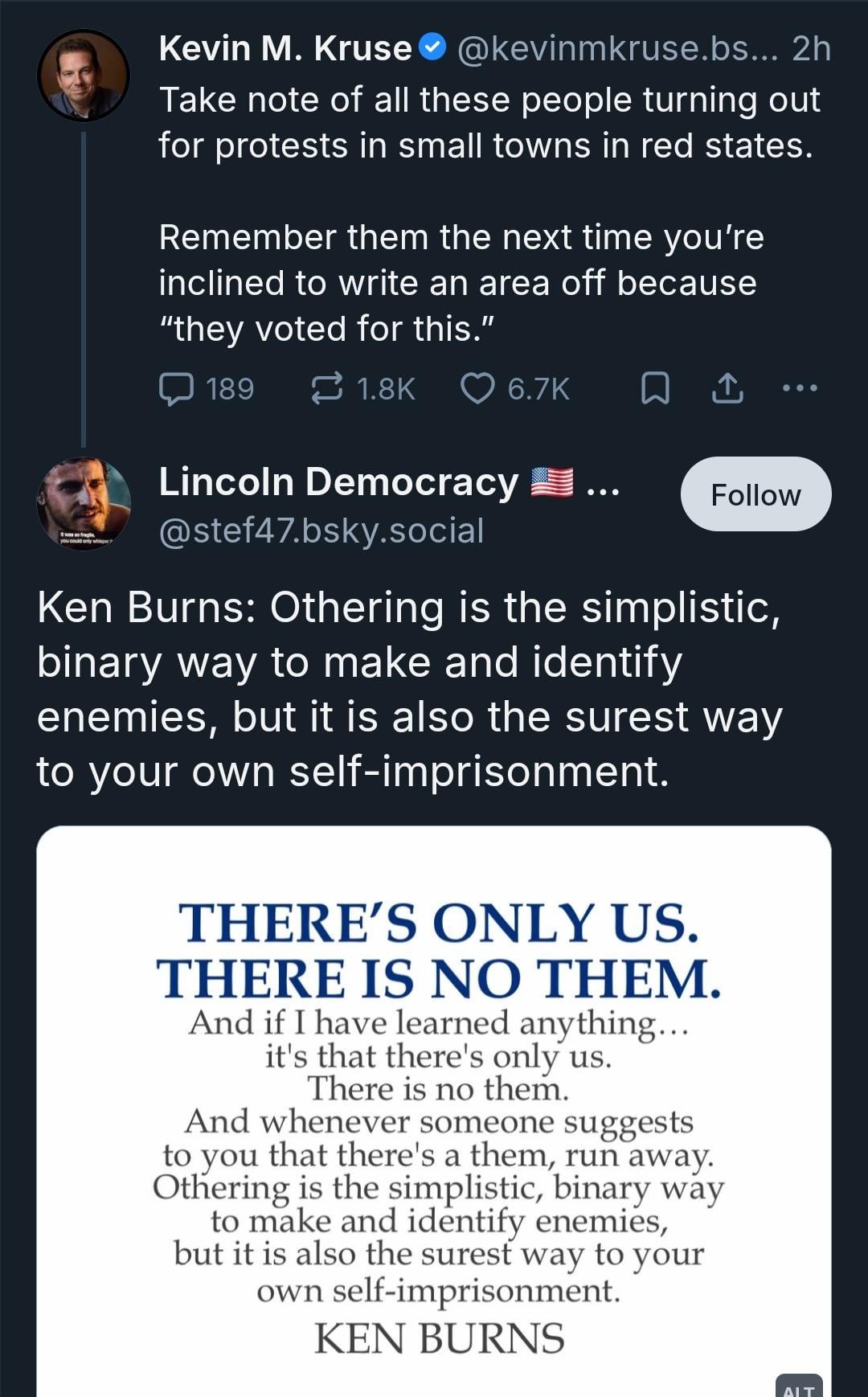Open the 2h timestamp on Kruse's post
Viewport: 868px width, 1397px height.
point(811,49)
